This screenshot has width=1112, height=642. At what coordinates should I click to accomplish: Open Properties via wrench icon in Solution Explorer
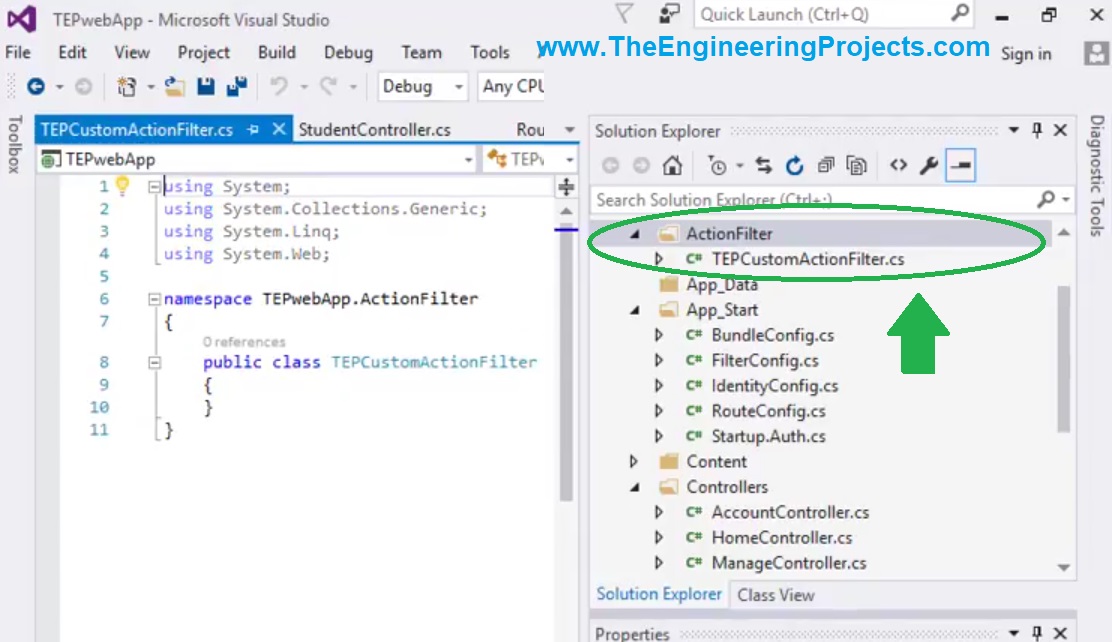click(929, 165)
